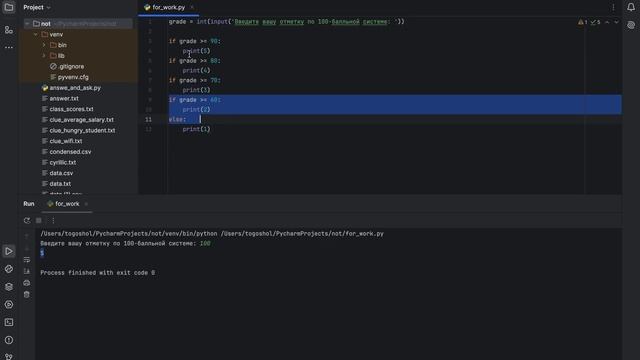Expand the bin folder
The image size is (640, 360).
[x=44, y=45]
